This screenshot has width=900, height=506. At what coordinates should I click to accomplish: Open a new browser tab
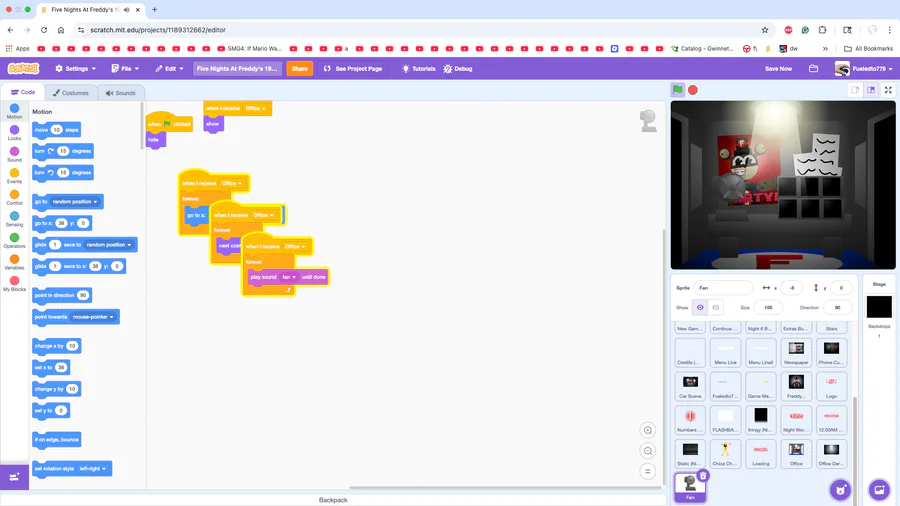[154, 9]
